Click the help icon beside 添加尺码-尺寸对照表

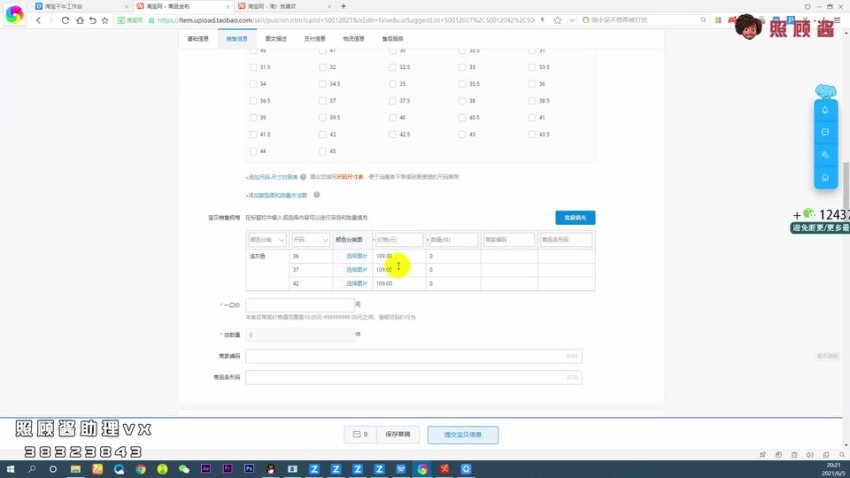pyautogui.click(x=302, y=177)
